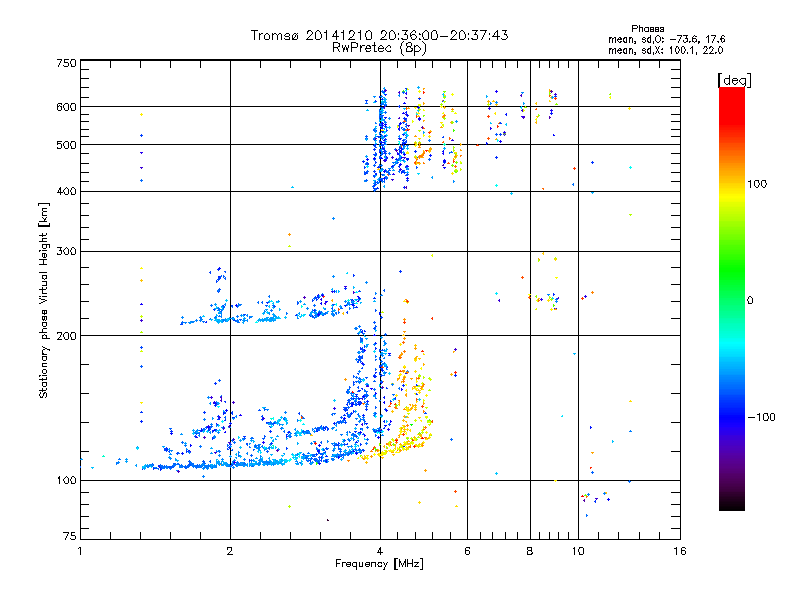Click the x-axis tick label '8'
This screenshot has width=800, height=600.
[530, 551]
